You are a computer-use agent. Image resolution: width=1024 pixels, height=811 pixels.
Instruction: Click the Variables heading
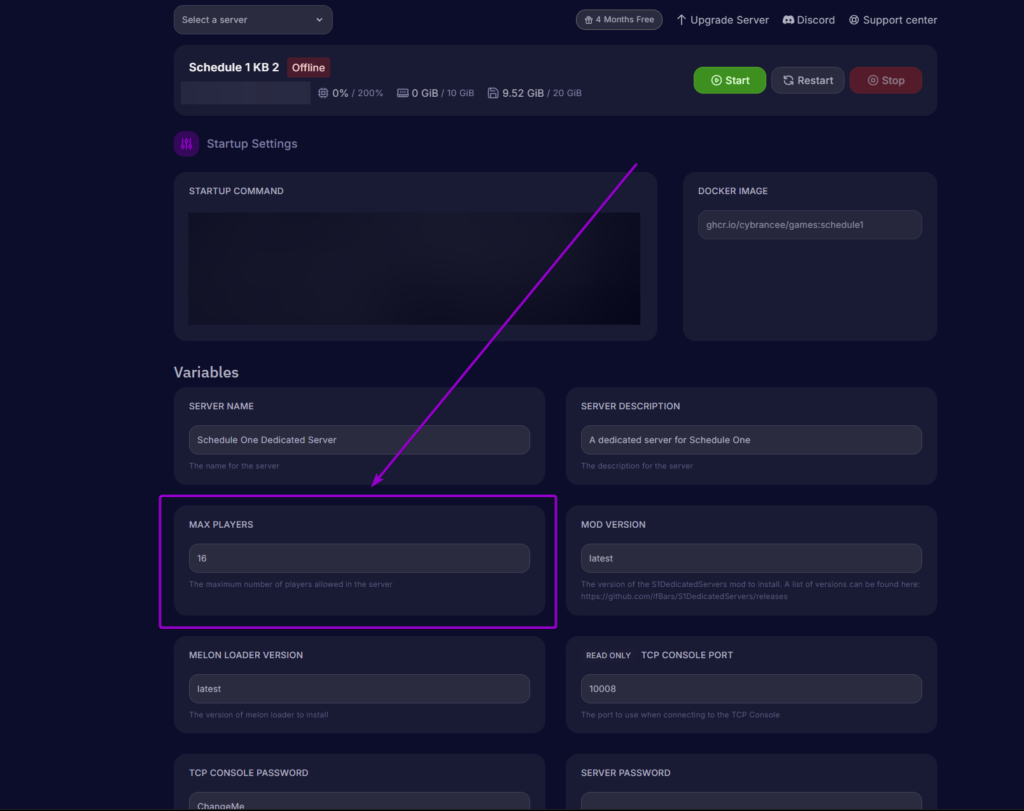206,372
